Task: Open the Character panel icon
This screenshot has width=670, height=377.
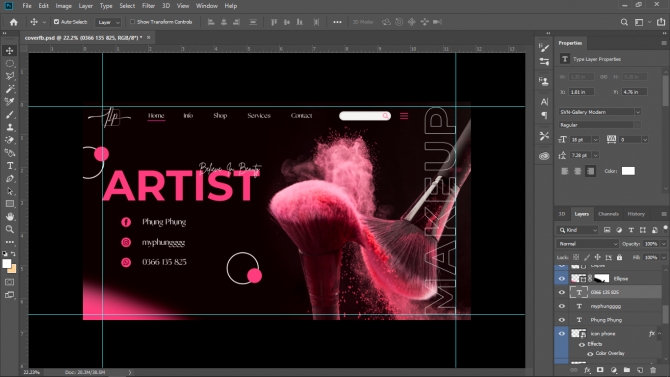Action: point(544,102)
